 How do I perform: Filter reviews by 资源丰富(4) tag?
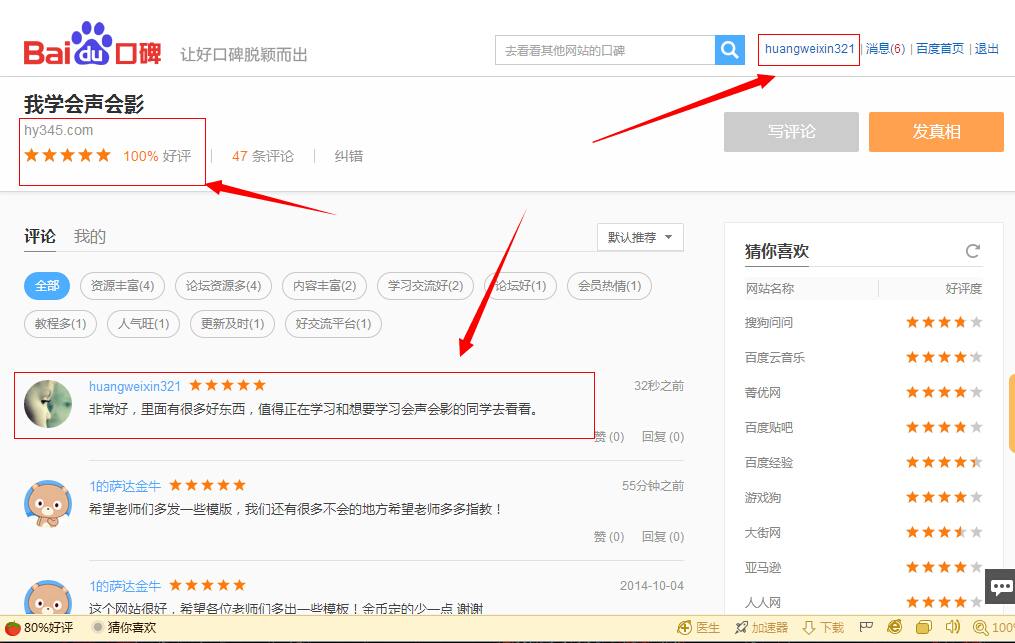[x=122, y=286]
